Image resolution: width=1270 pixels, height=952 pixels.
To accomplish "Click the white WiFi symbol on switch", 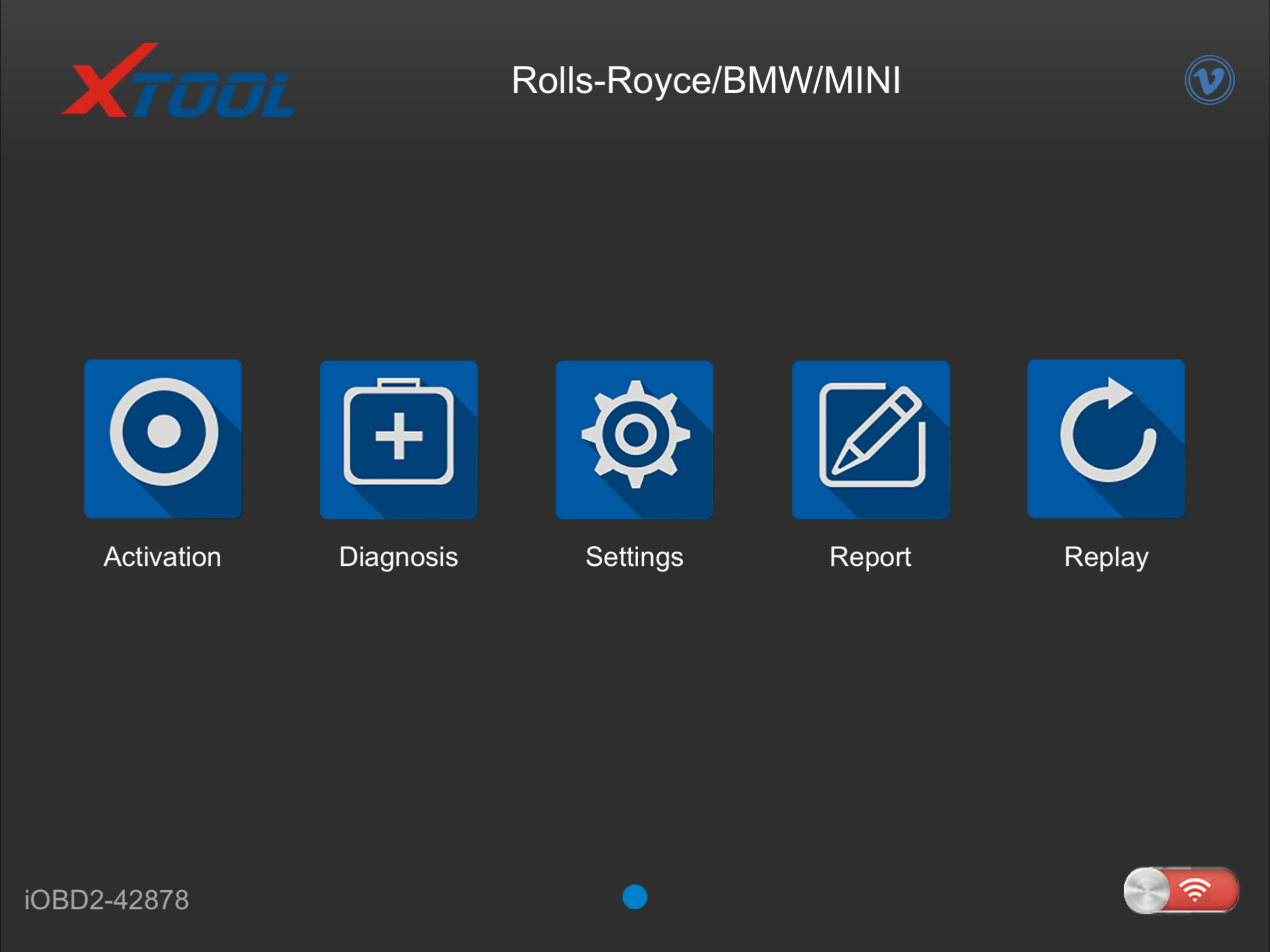I will (1194, 891).
